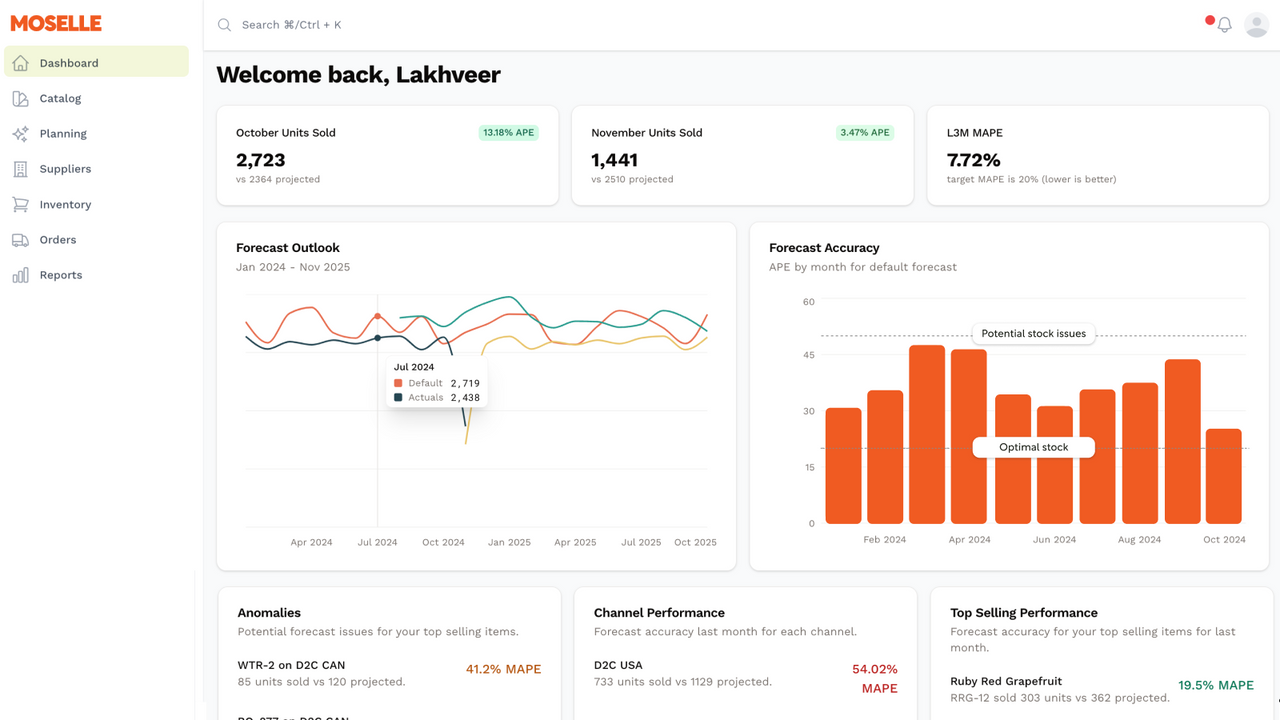Click the Potential stock issues label

[x=1033, y=334]
